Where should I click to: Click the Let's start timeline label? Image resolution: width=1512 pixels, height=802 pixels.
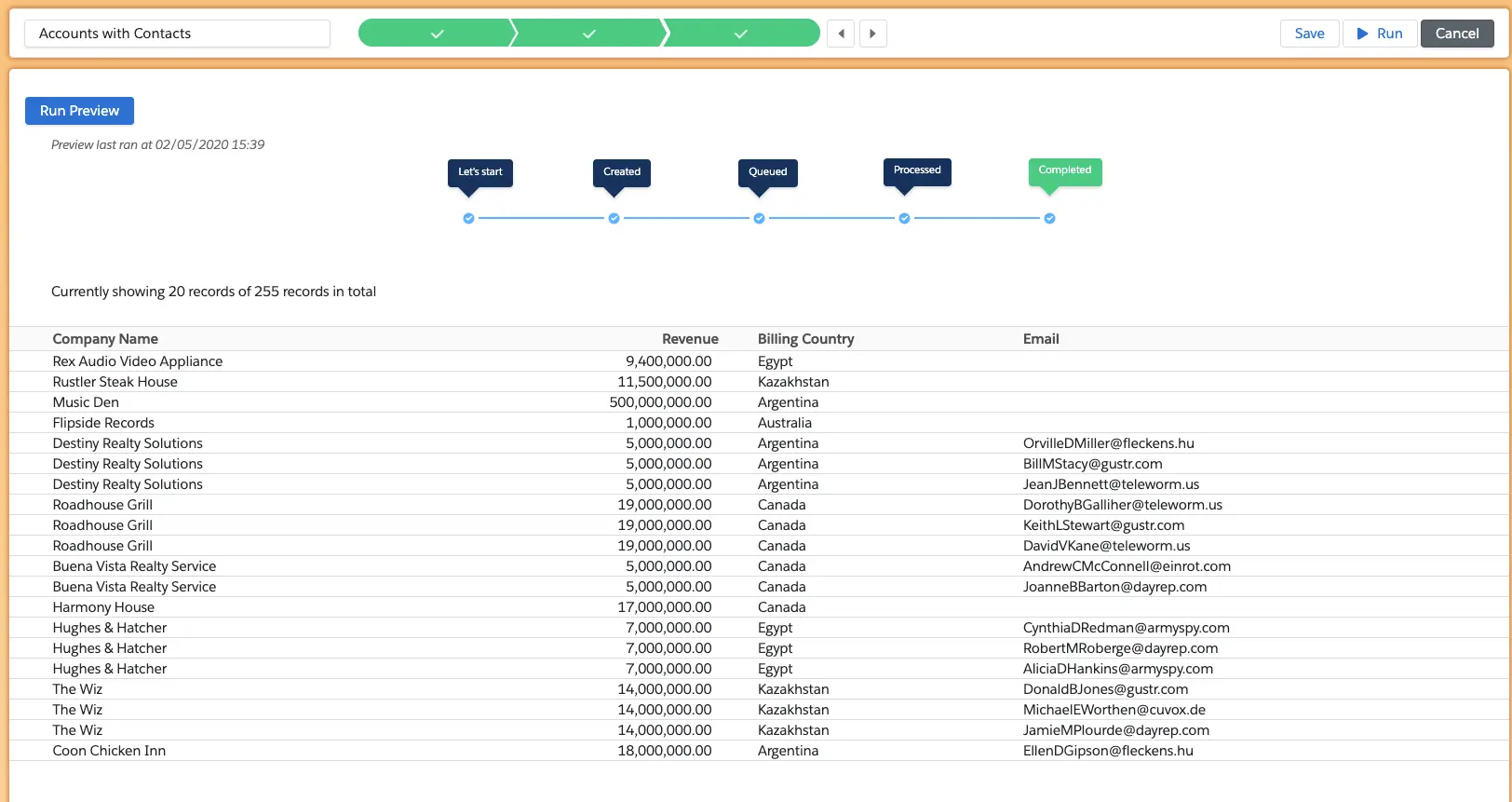(x=479, y=172)
